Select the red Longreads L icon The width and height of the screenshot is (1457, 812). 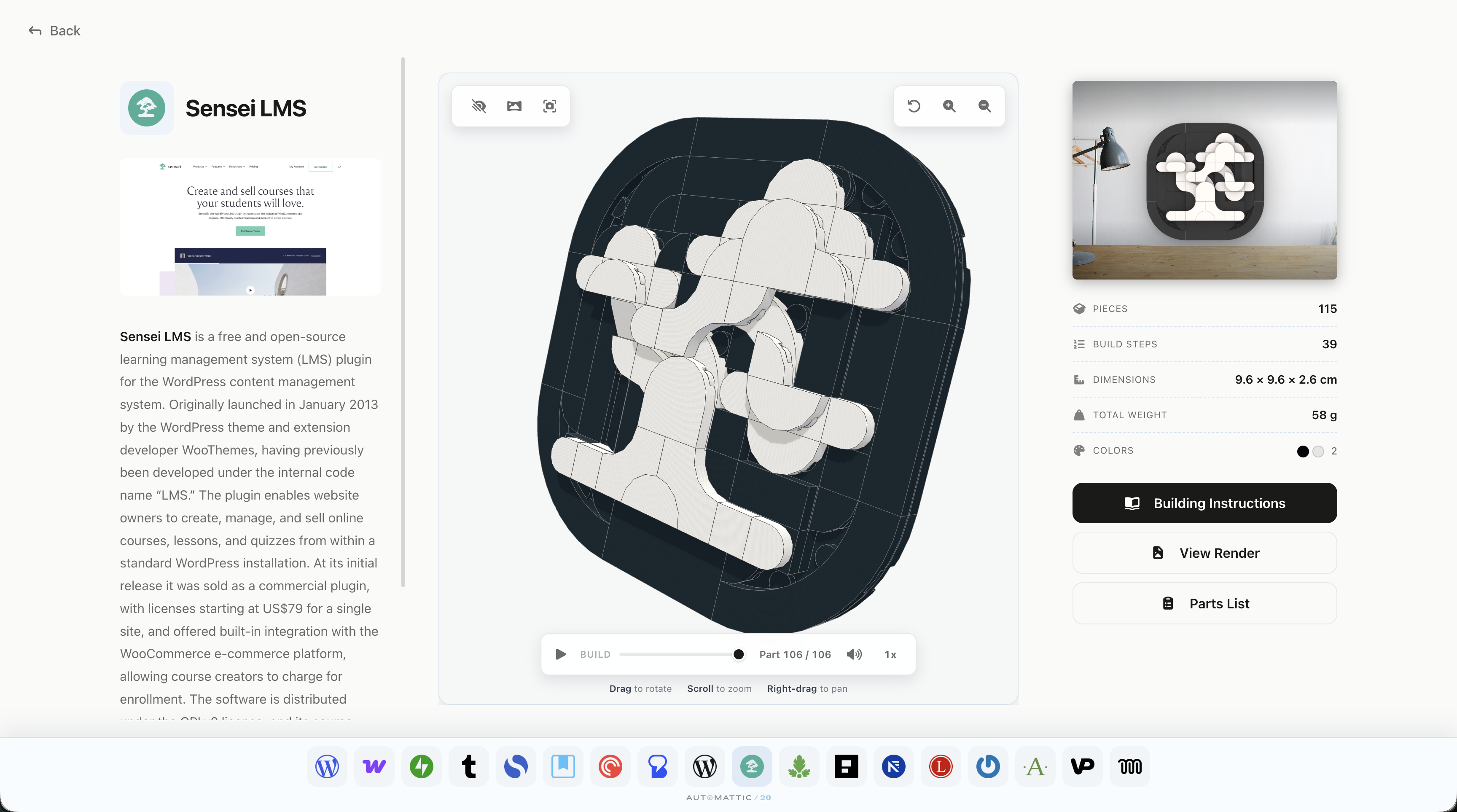(941, 766)
